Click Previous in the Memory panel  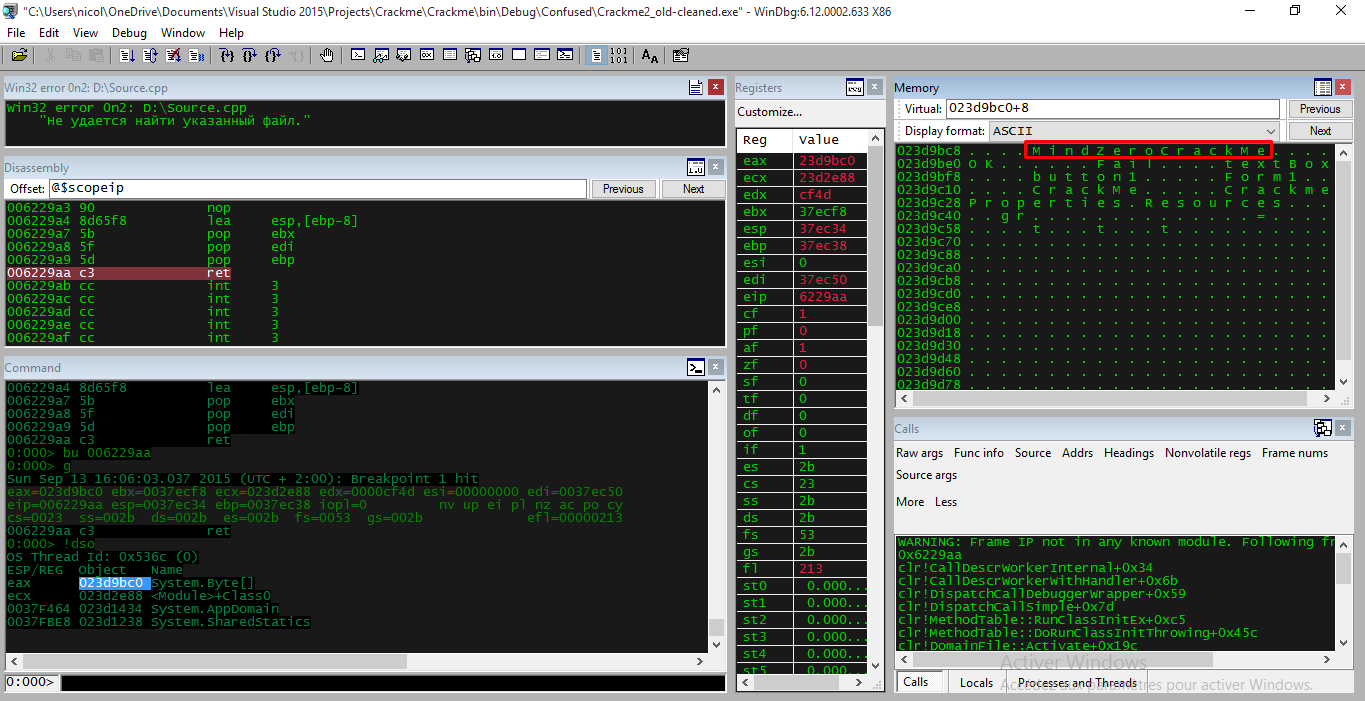pos(1320,109)
